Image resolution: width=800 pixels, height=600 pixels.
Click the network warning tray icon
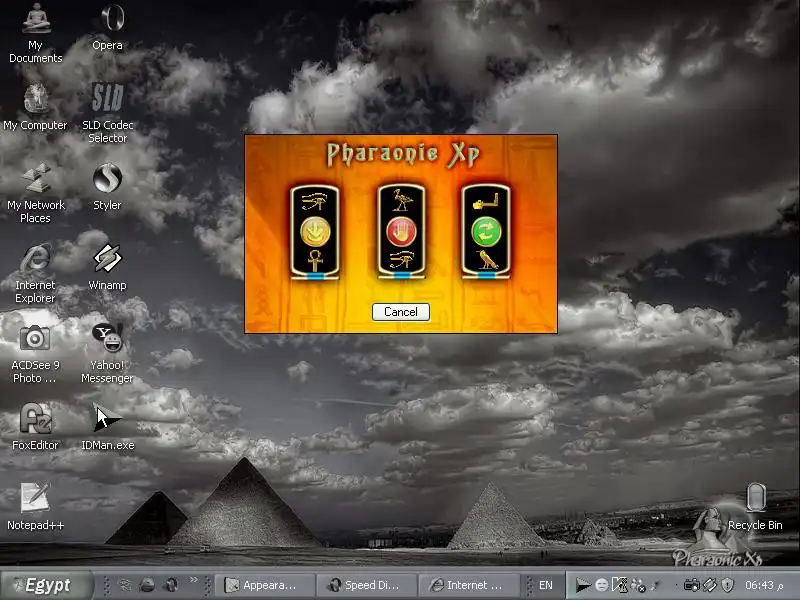click(638, 585)
